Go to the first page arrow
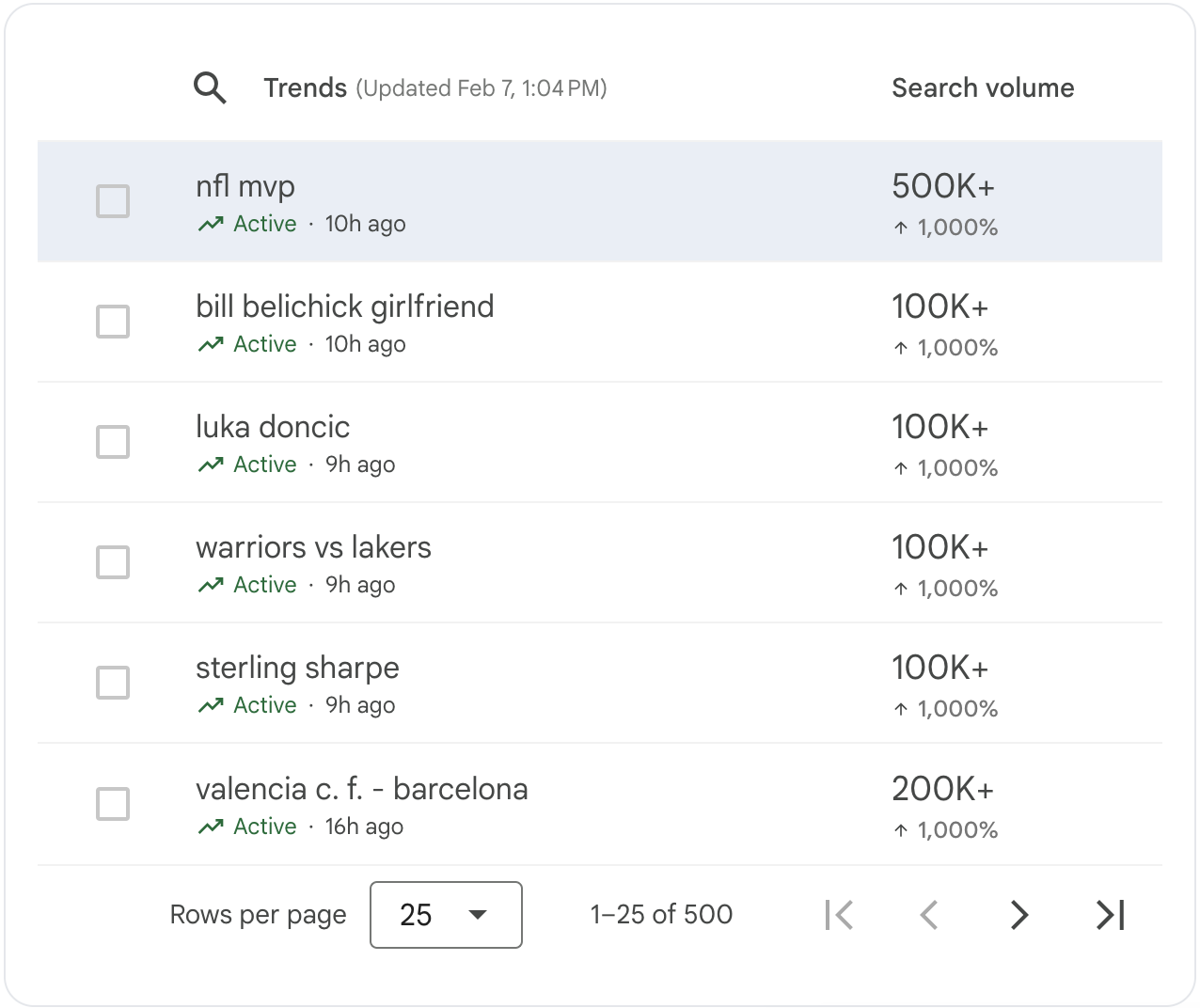 point(838,915)
